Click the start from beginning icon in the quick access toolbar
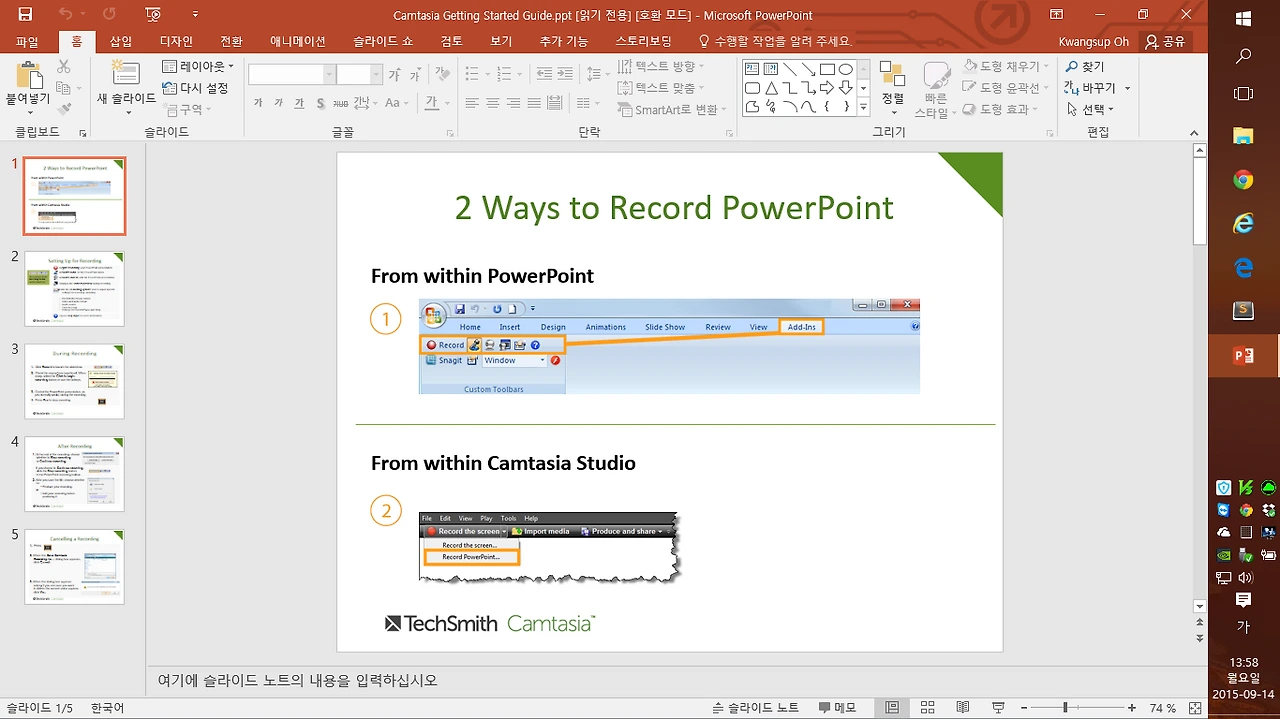Screen dimensions: 1280x719 (x=153, y=15)
